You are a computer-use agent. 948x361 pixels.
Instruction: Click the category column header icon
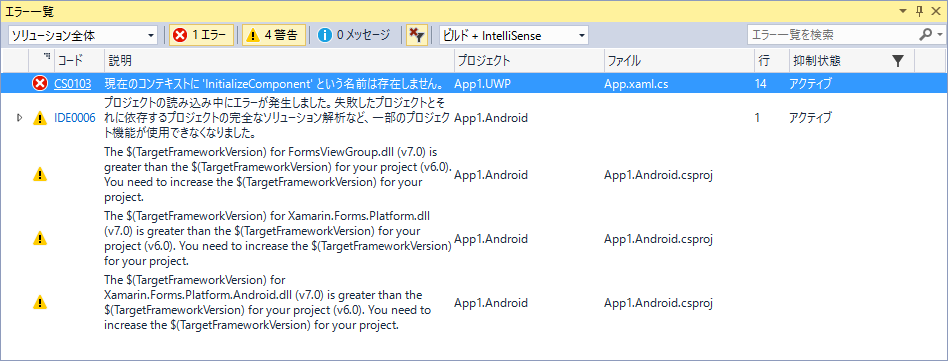47,57
